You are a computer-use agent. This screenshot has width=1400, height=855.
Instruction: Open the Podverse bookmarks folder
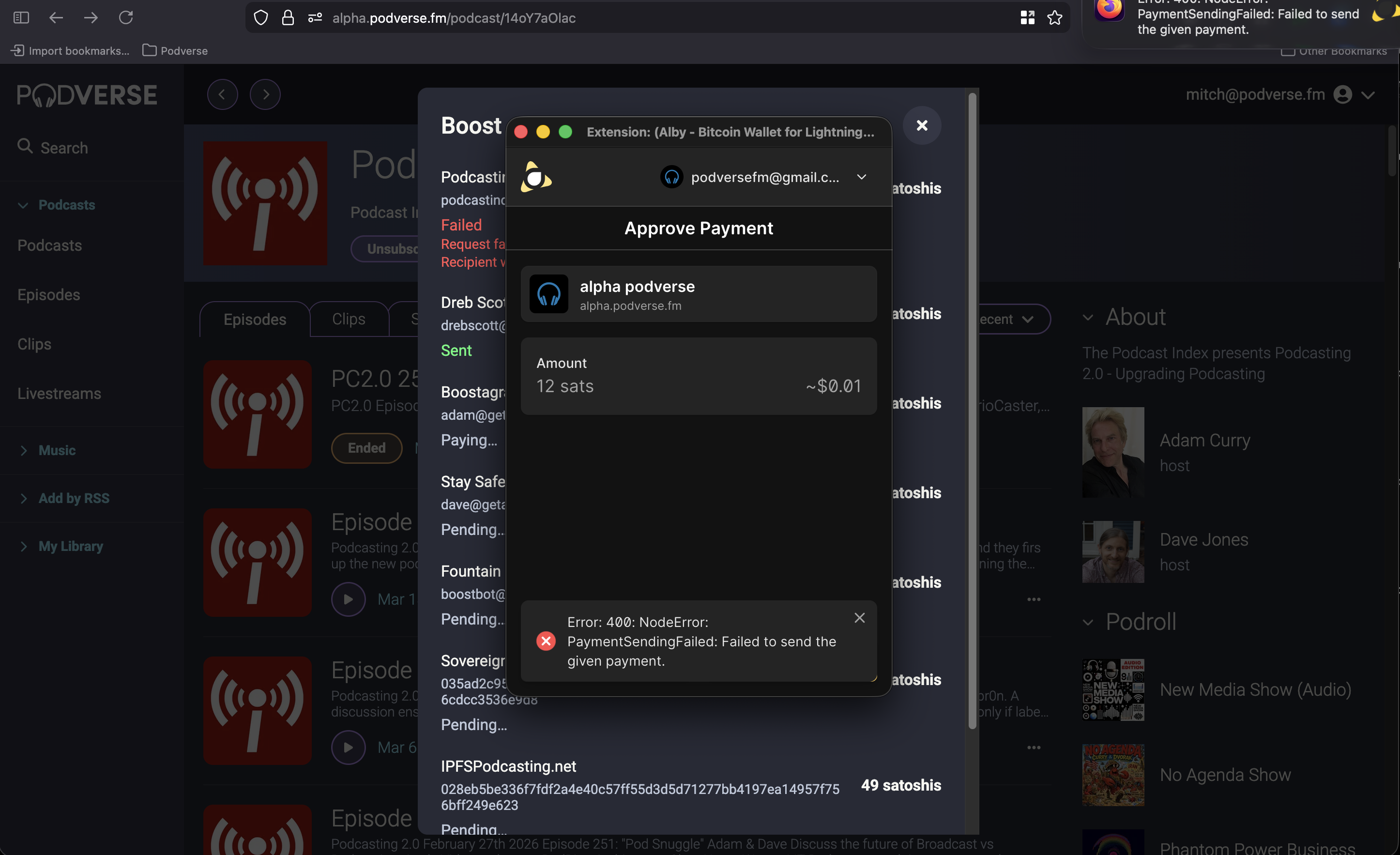click(x=175, y=50)
